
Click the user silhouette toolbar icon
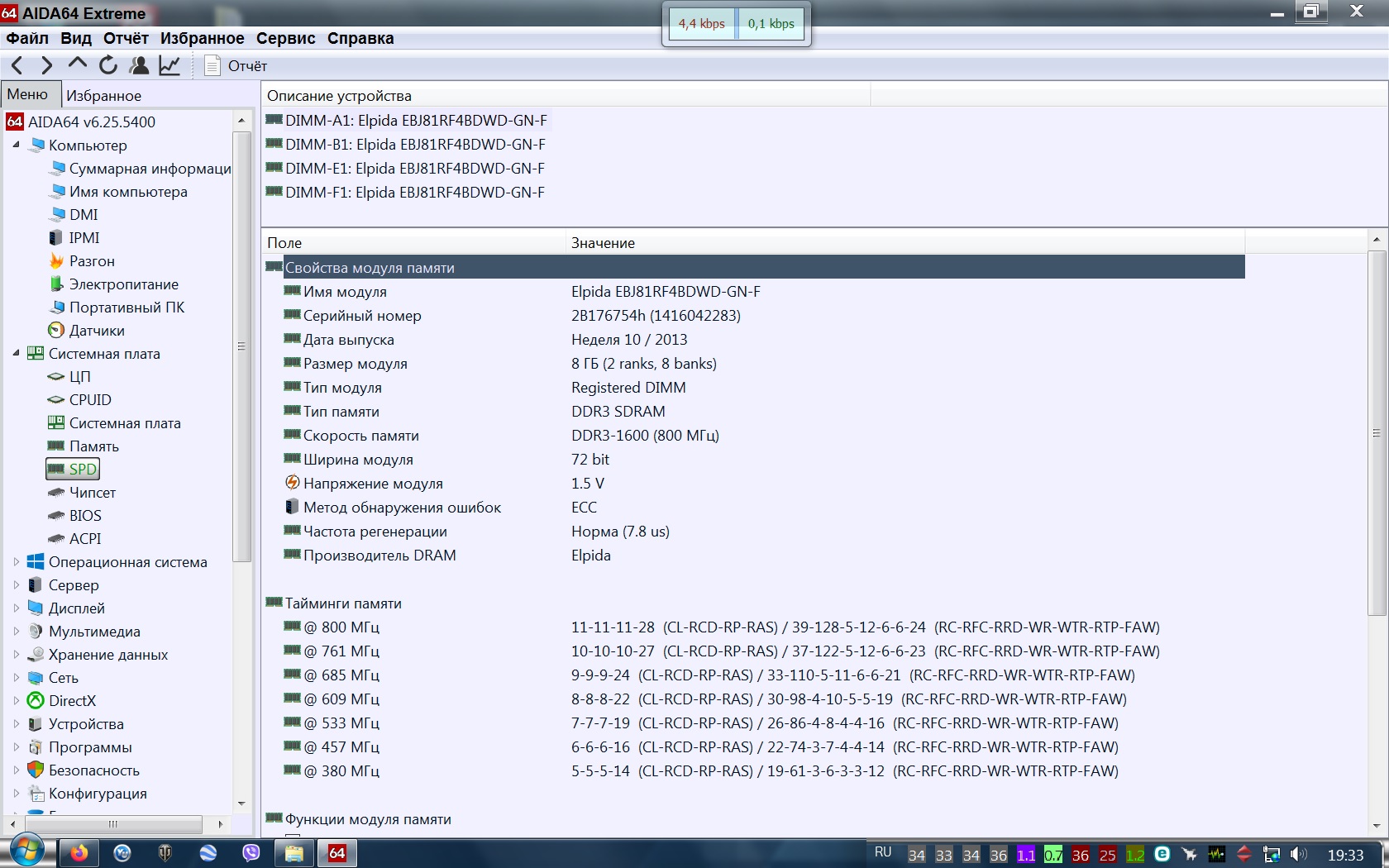(139, 65)
